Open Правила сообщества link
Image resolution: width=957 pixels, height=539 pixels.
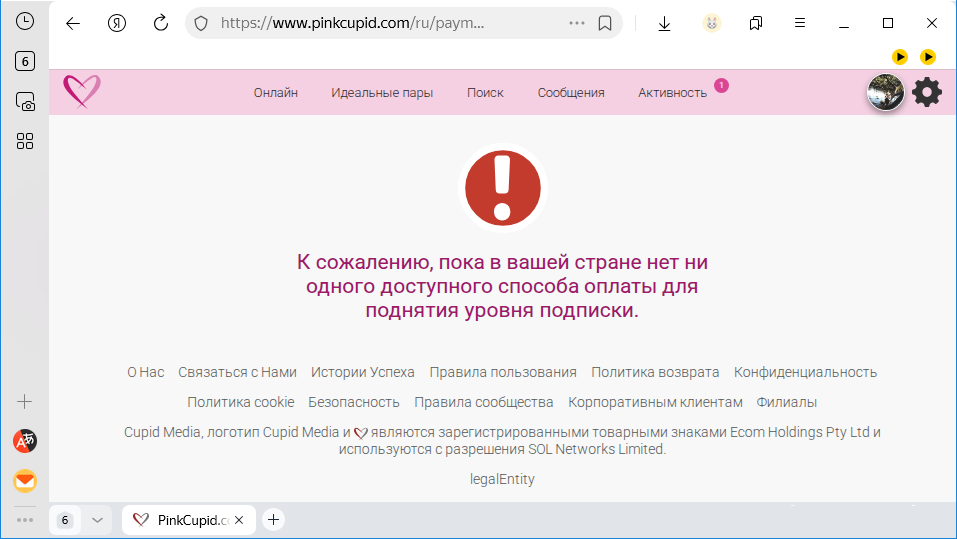(x=484, y=402)
